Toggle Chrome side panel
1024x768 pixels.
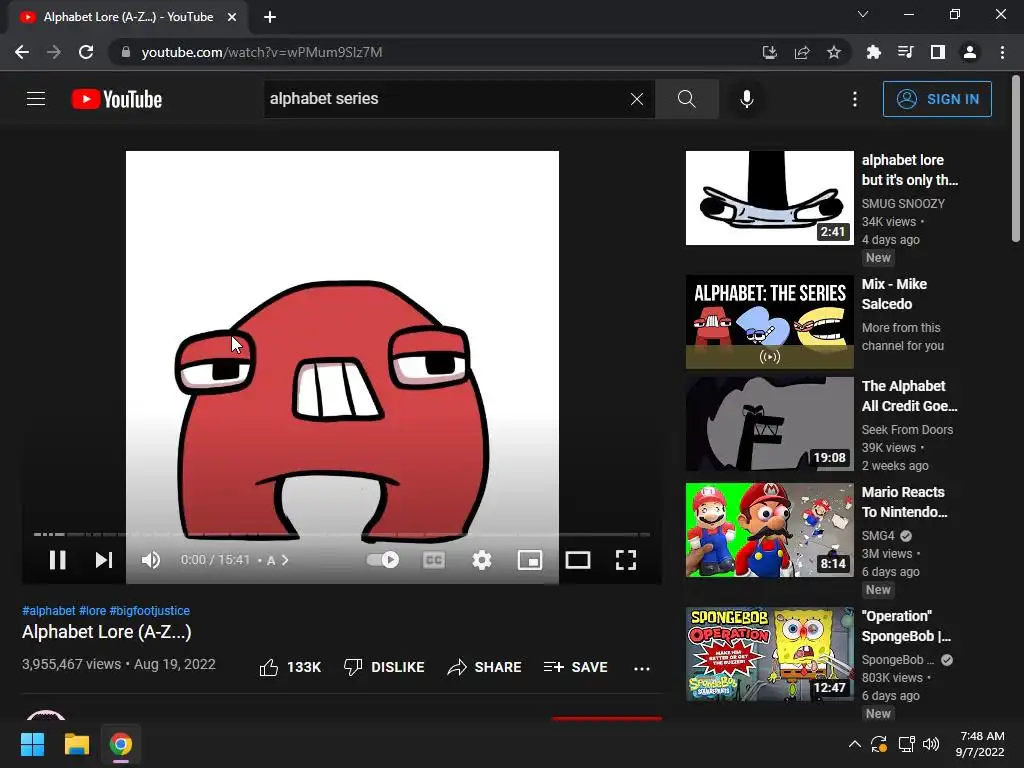pyautogui.click(x=938, y=52)
